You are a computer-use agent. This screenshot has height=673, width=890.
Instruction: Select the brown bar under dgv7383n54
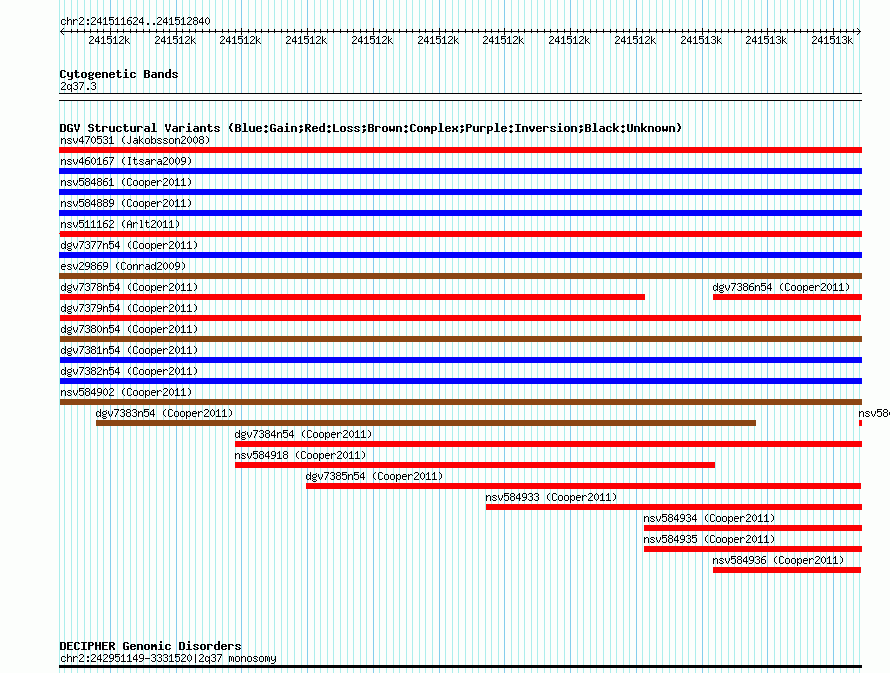coord(426,423)
